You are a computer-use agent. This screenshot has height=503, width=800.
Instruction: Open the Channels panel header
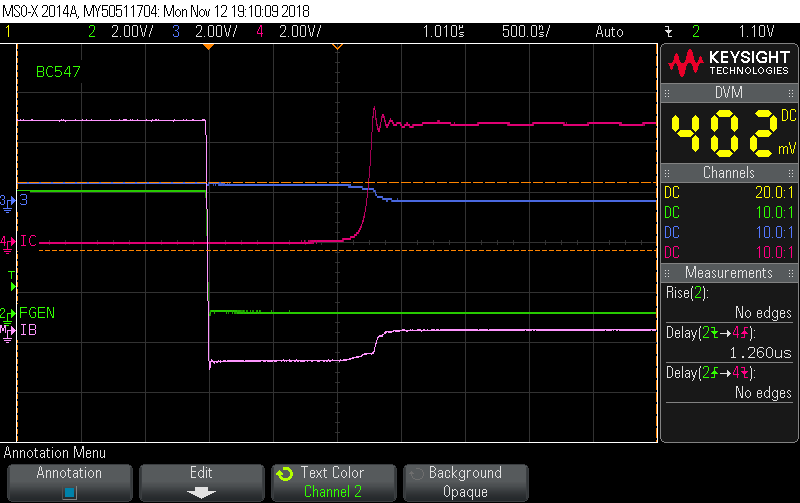tap(729, 173)
